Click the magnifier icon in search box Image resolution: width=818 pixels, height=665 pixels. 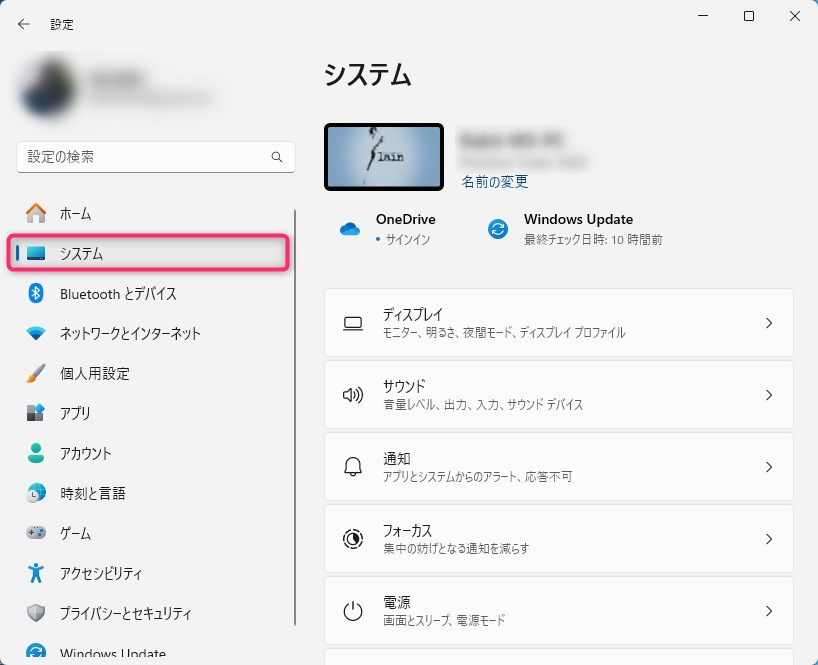[277, 158]
